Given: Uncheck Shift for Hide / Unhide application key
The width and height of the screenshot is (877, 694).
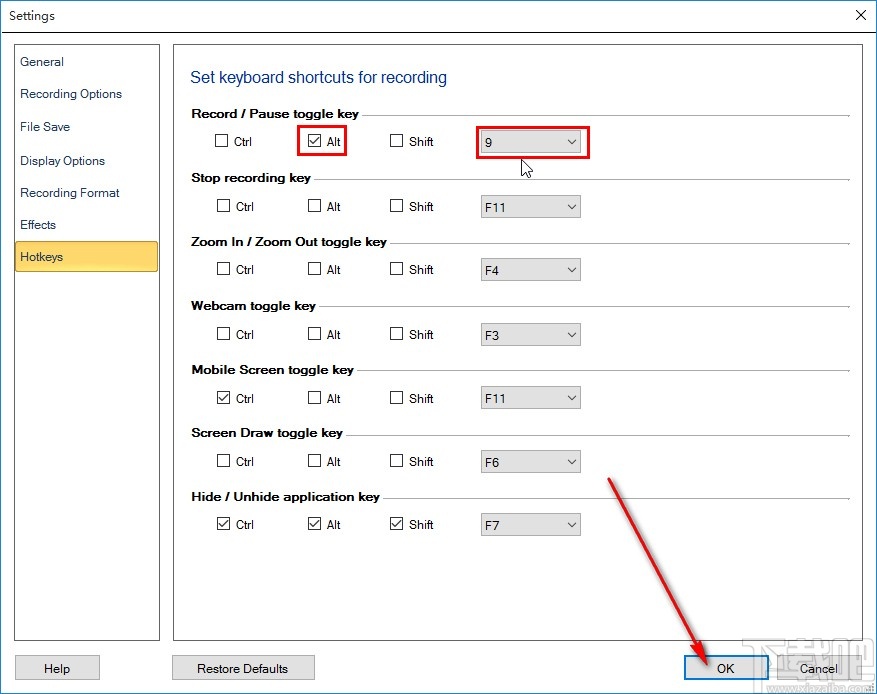Looking at the screenshot, I should coord(396,524).
